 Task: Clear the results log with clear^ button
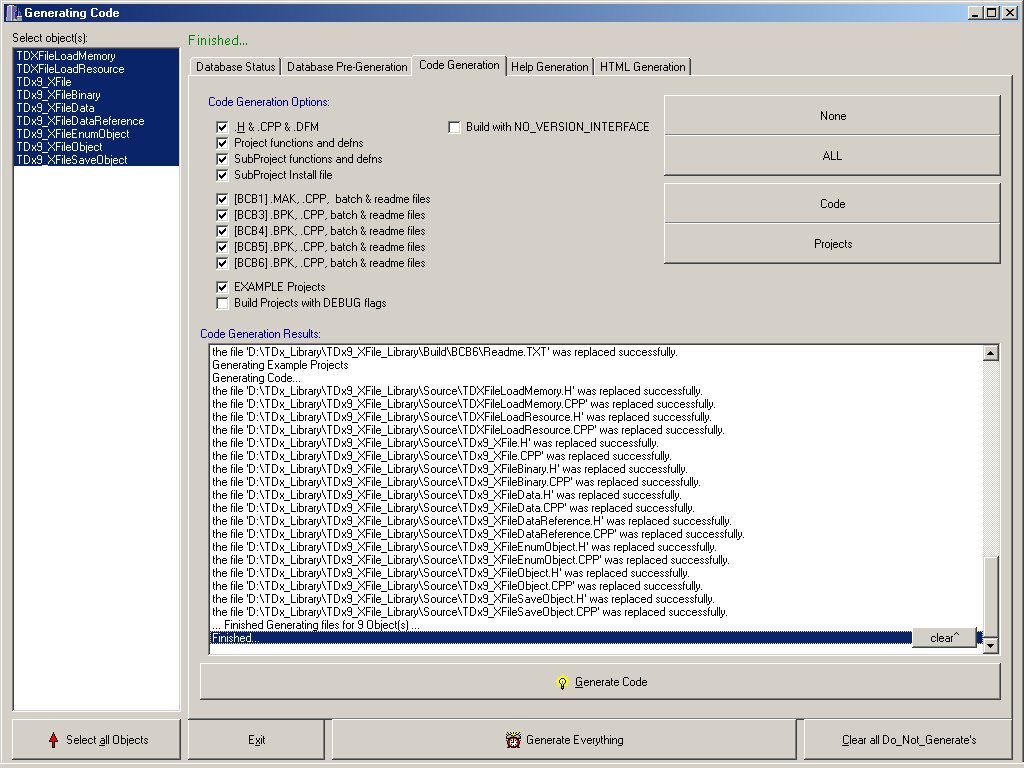click(943, 638)
